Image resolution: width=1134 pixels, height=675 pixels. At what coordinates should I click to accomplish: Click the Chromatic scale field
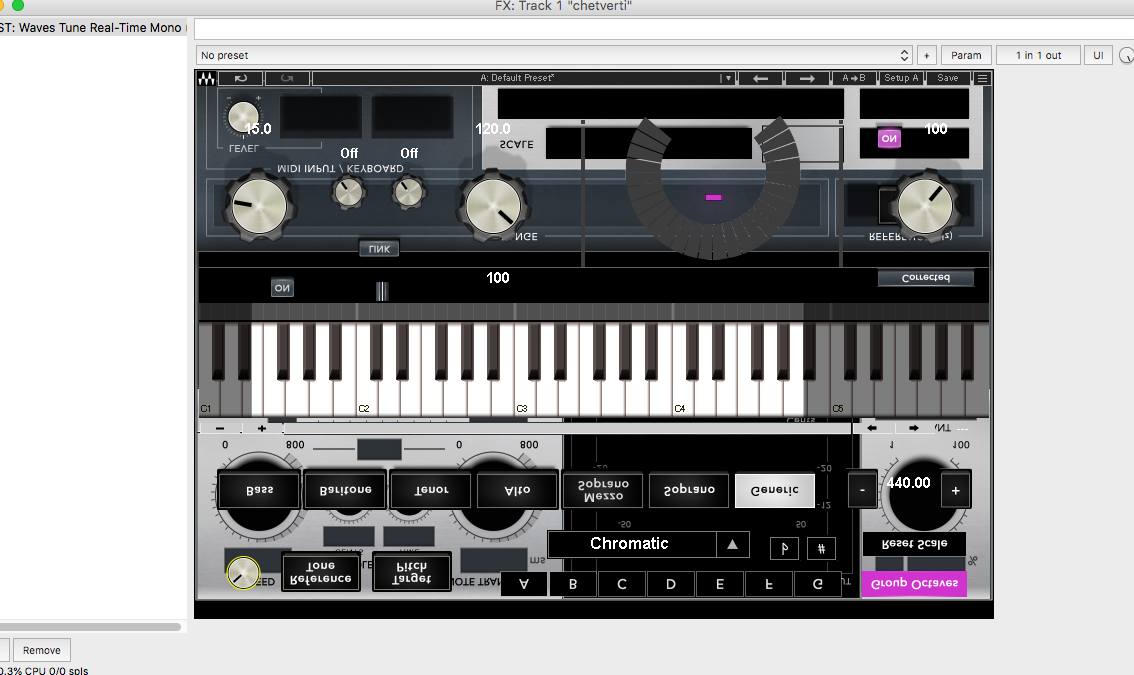point(632,544)
